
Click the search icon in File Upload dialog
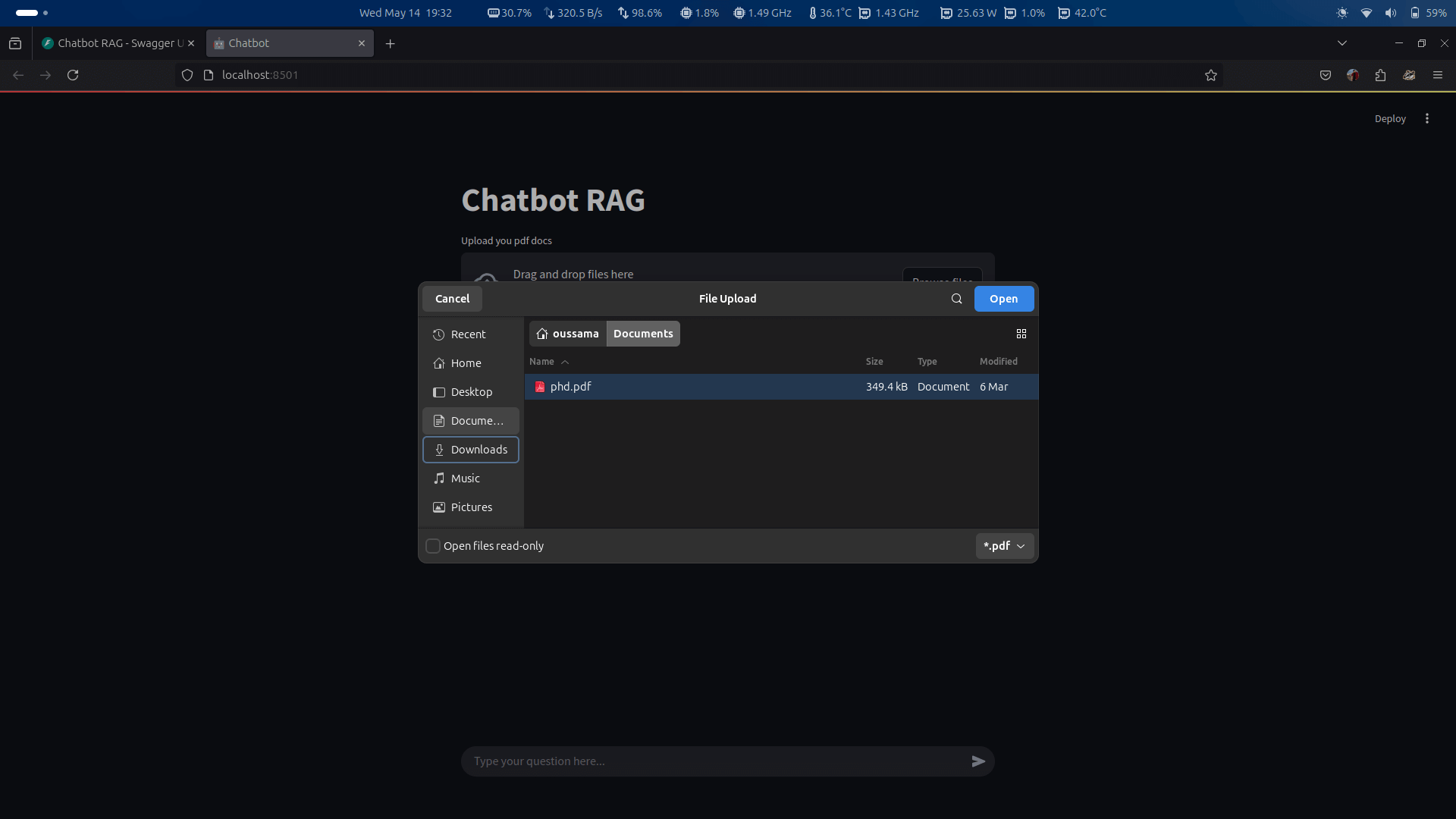point(956,299)
